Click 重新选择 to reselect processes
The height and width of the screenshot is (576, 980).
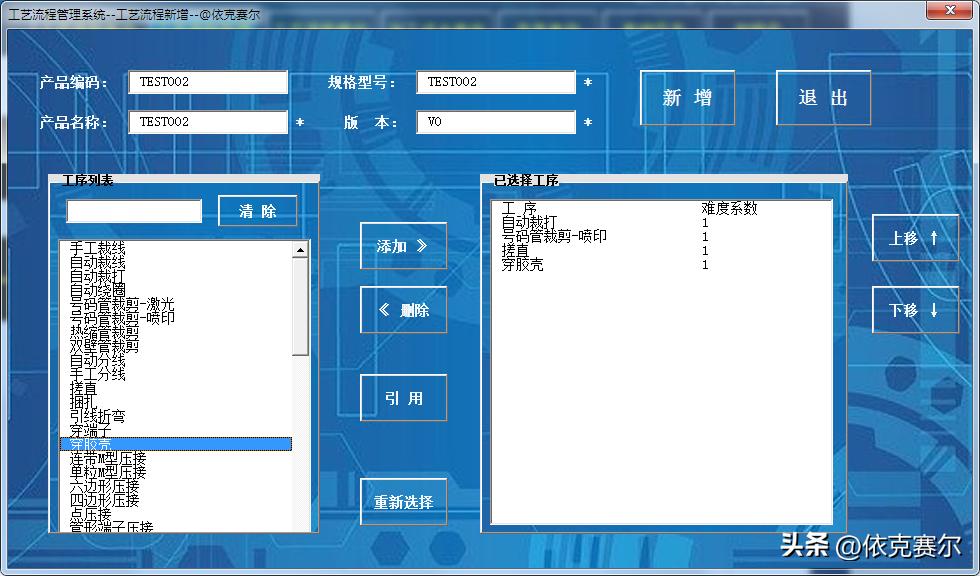[403, 501]
